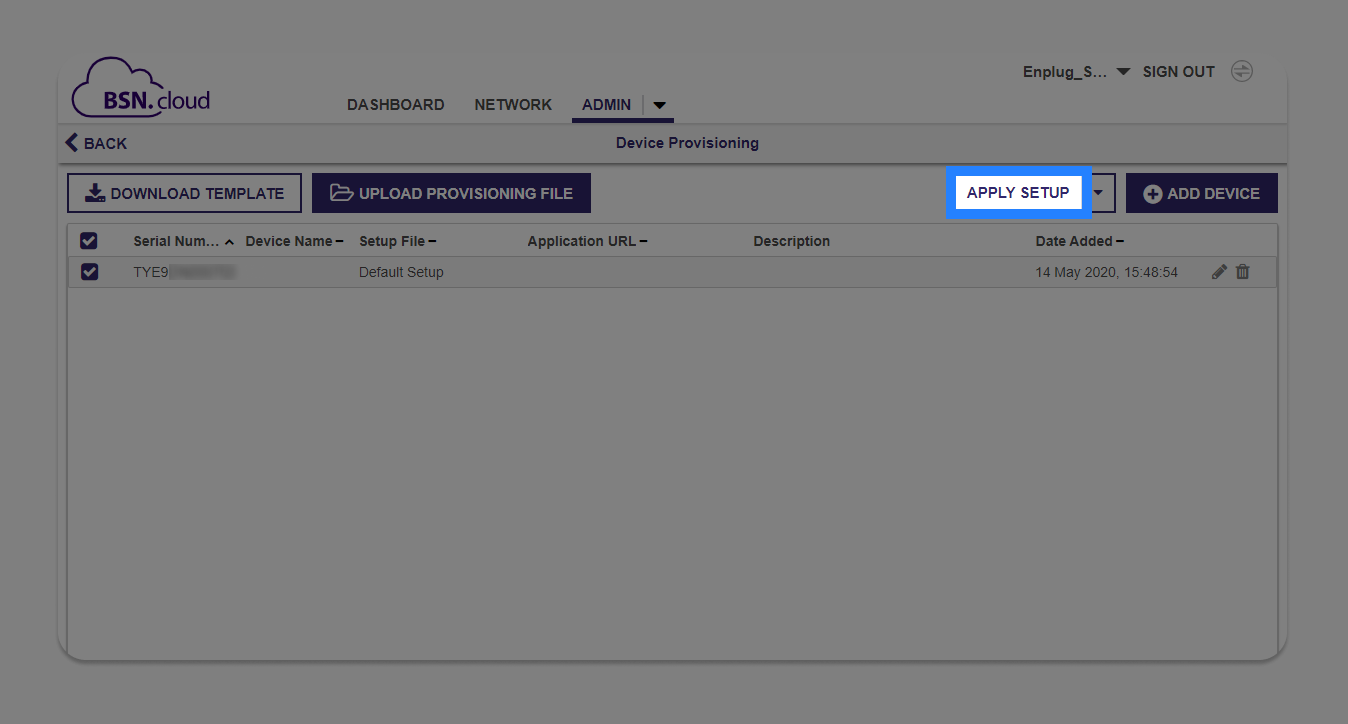This screenshot has height=724, width=1348.
Task: Click the ascending sort arrow on Serial Number
Action: click(228, 240)
